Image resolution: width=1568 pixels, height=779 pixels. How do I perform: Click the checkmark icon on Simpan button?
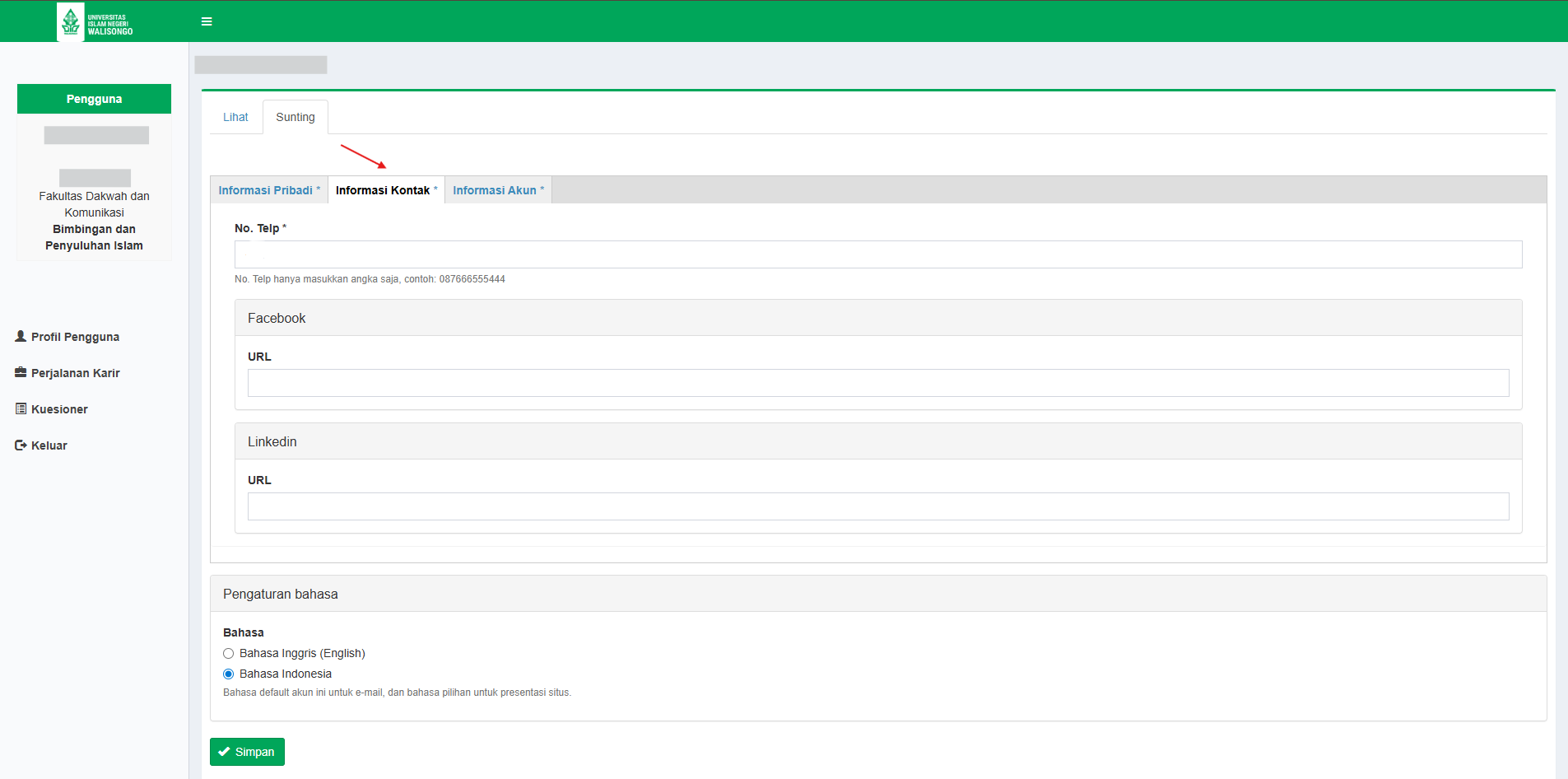(224, 752)
